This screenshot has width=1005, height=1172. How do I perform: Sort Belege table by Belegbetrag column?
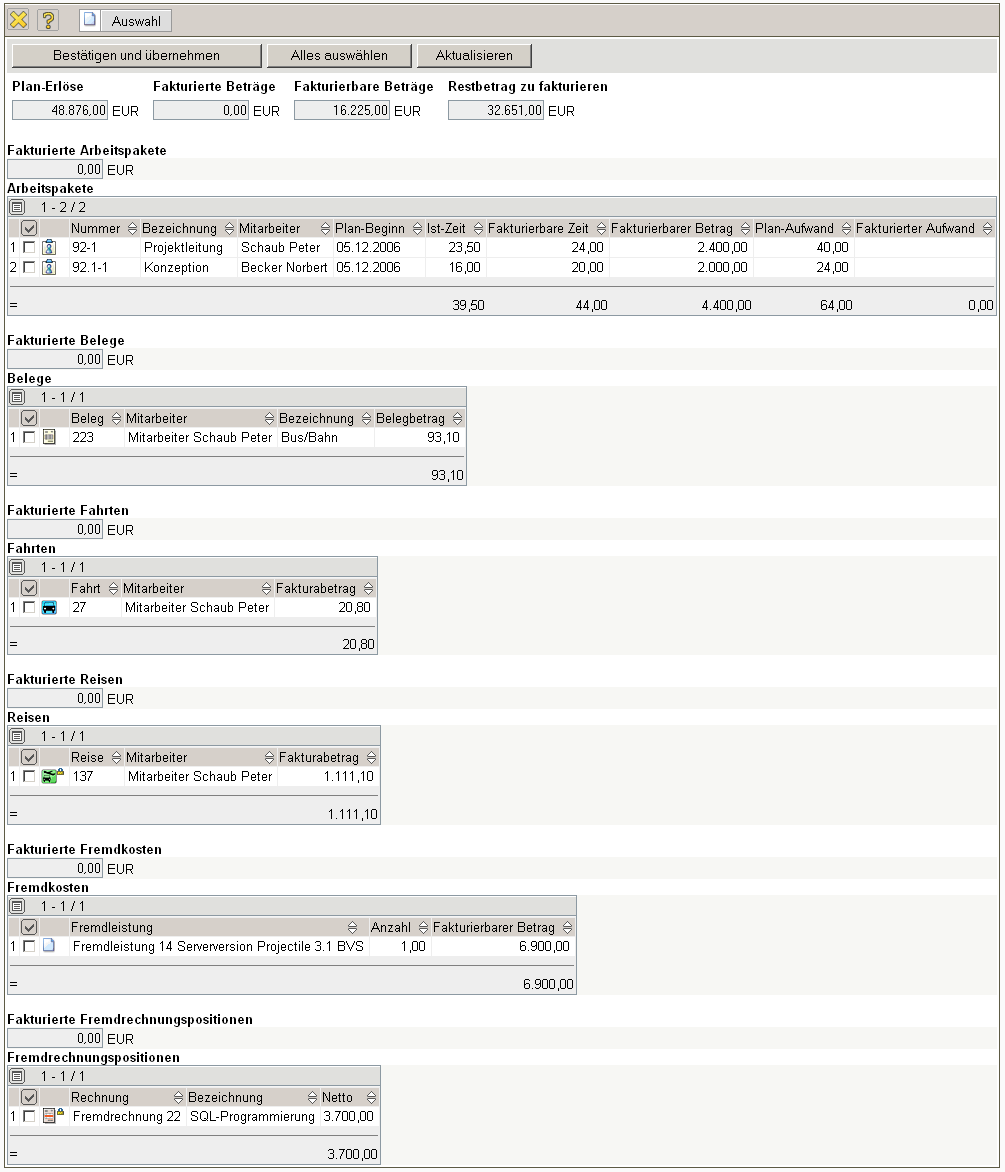(x=457, y=419)
